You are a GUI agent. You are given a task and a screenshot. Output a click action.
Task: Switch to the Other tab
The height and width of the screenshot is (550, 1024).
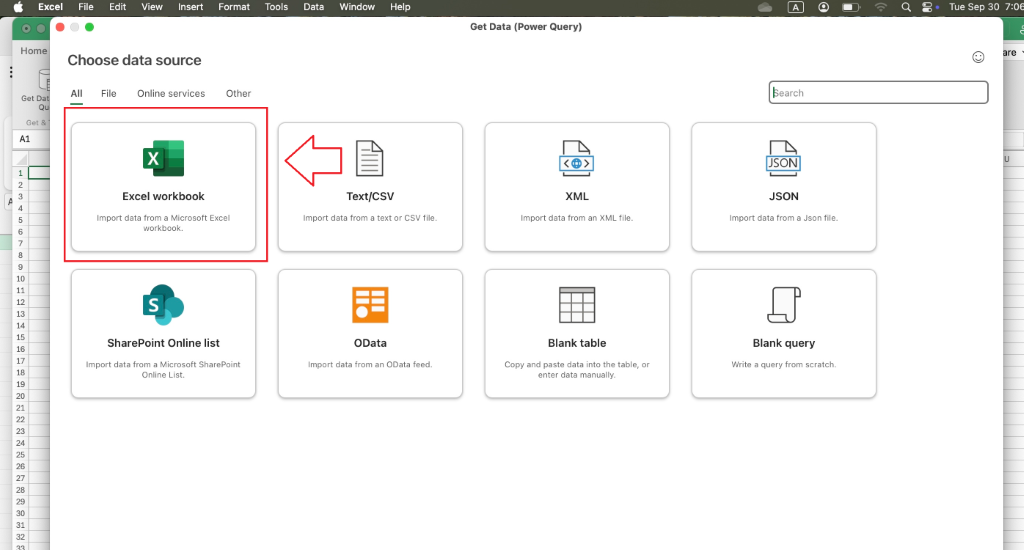pyautogui.click(x=238, y=93)
